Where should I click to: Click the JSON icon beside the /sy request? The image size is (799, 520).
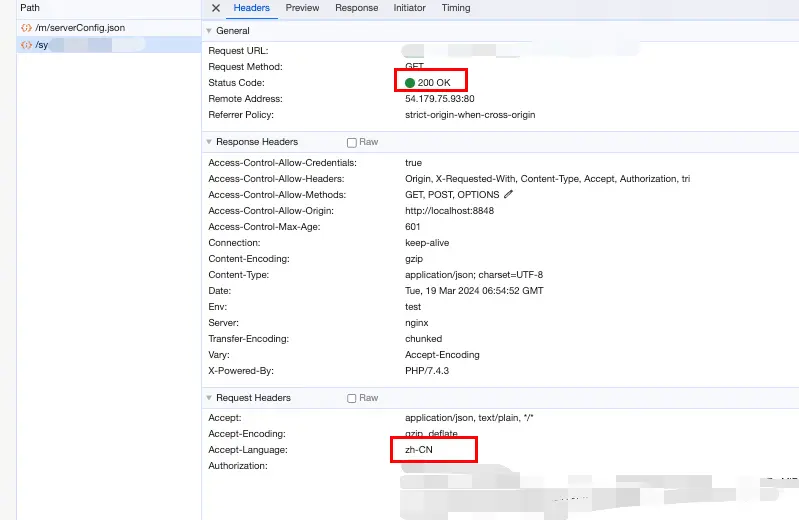[x=26, y=45]
